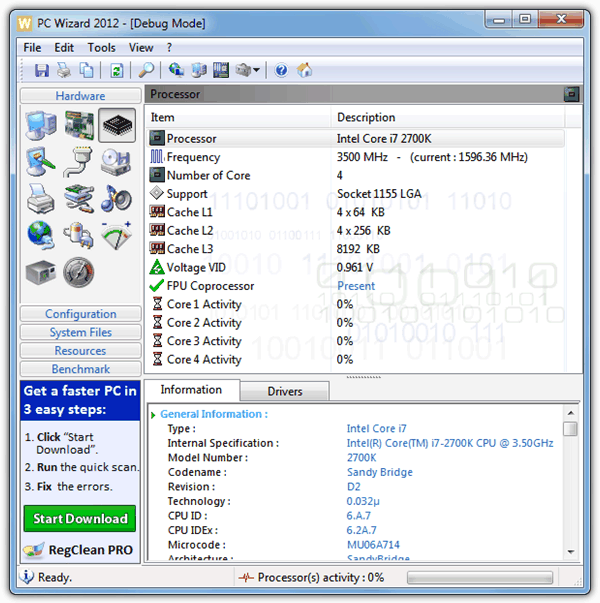Screen dimensions: 600x603
Task: Select the System Summary computer icon
Action: (41, 125)
